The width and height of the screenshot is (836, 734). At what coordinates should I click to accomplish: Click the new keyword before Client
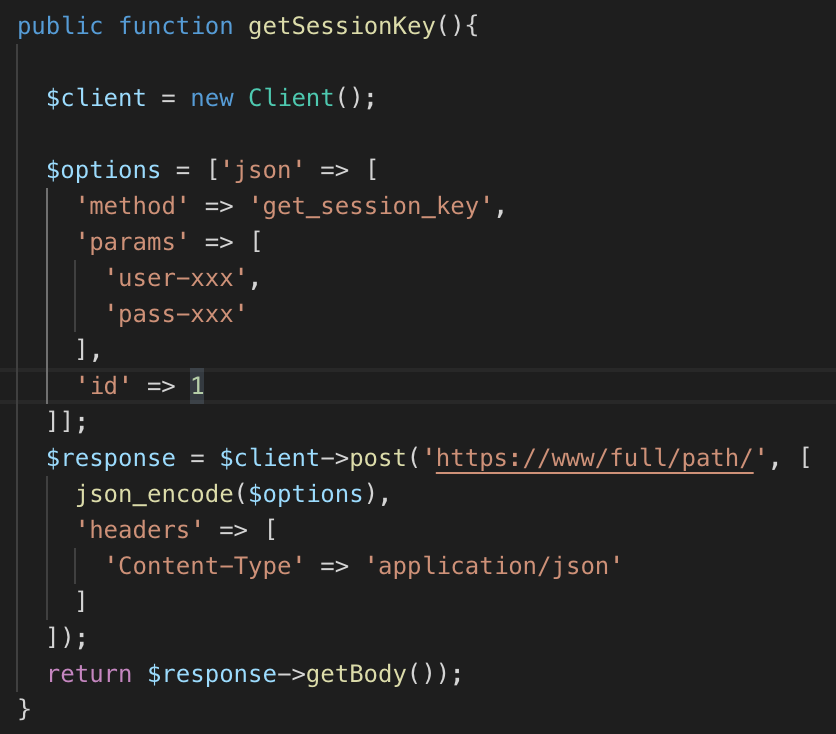211,98
